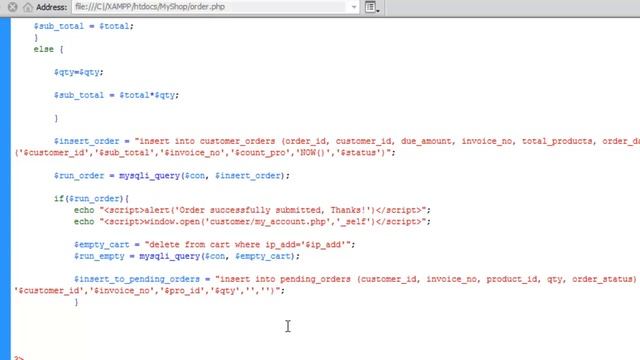Click the '$insert_order' variable assignment
640x360 pixels.
pos(87,141)
